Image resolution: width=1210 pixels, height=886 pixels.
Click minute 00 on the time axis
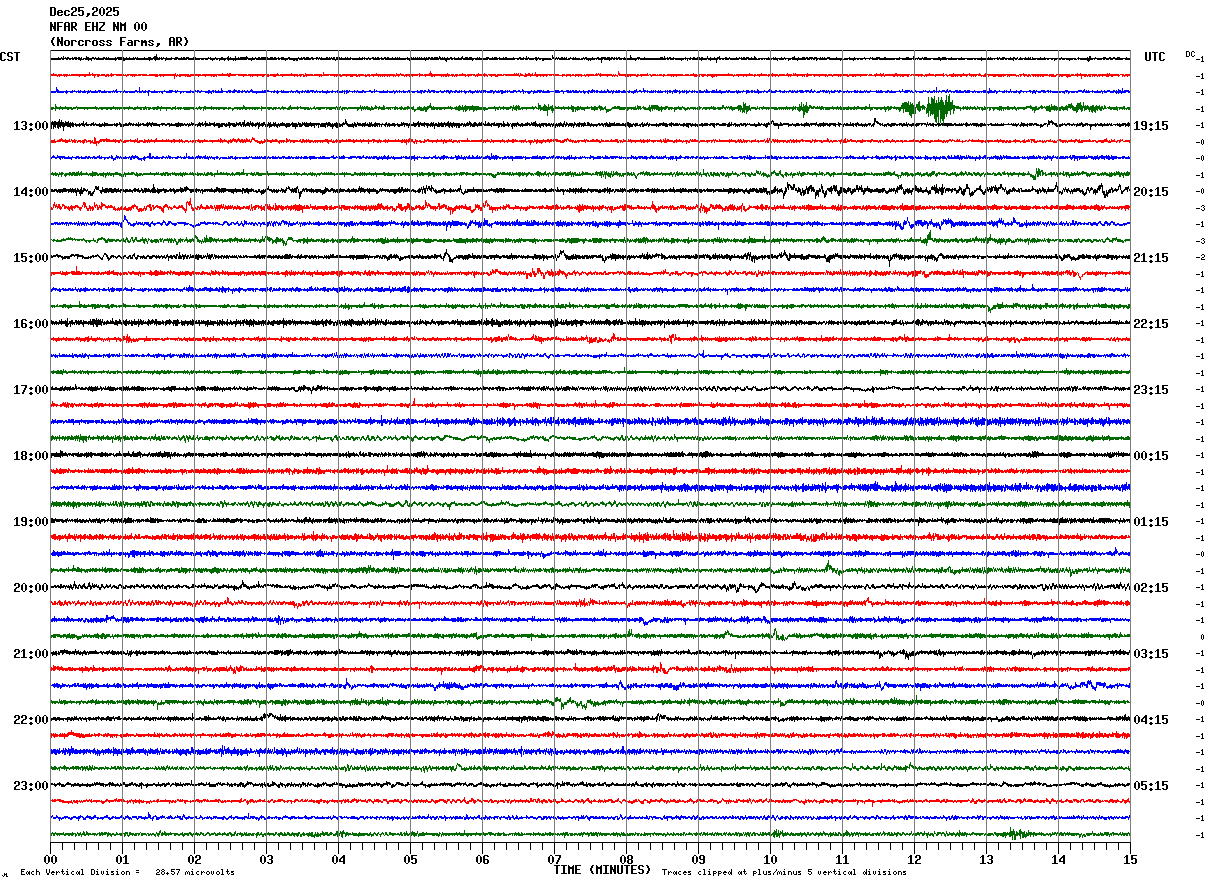tap(50, 859)
